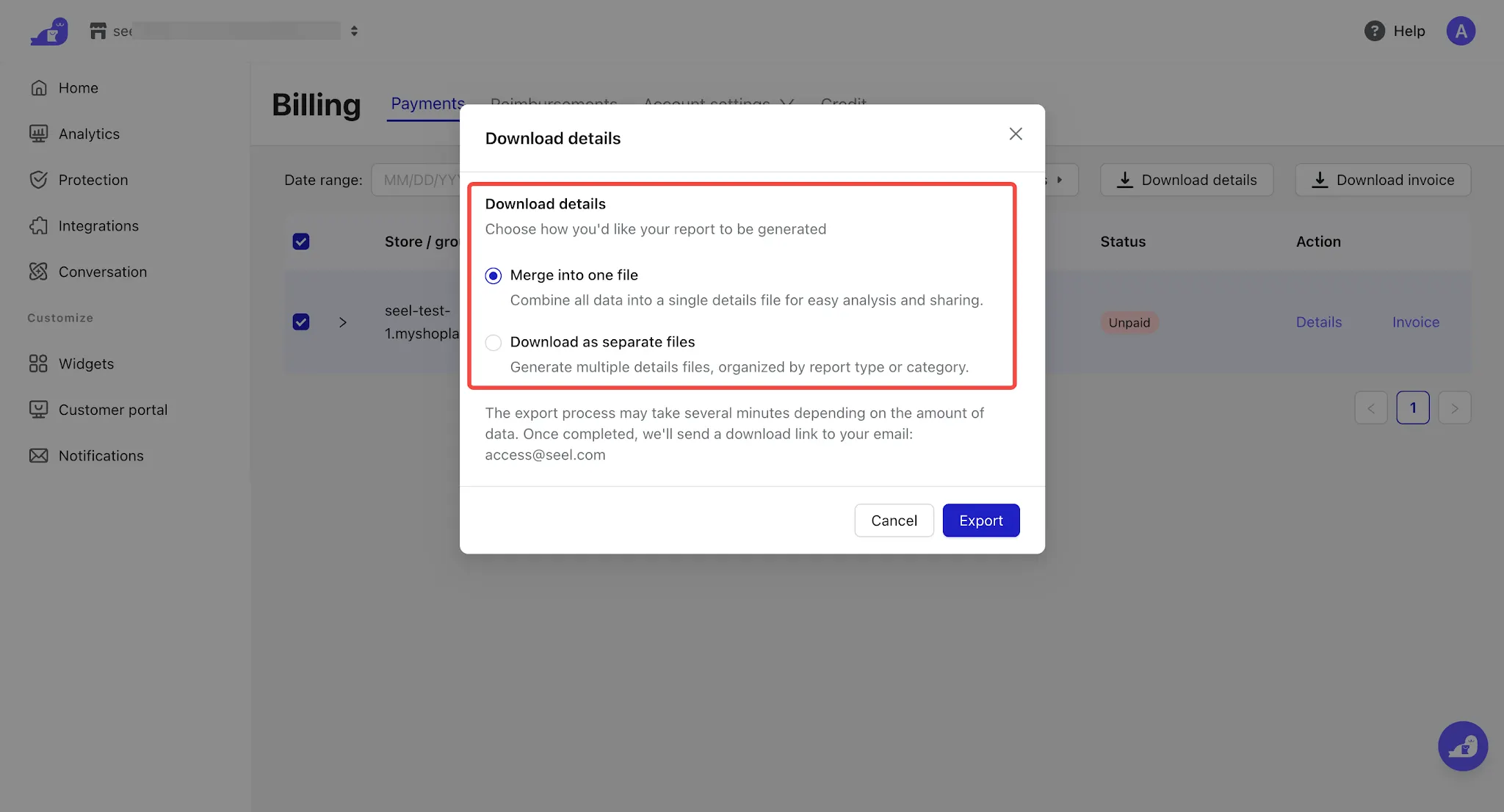Select Download as separate files option
This screenshot has height=812, width=1504.
tap(493, 343)
